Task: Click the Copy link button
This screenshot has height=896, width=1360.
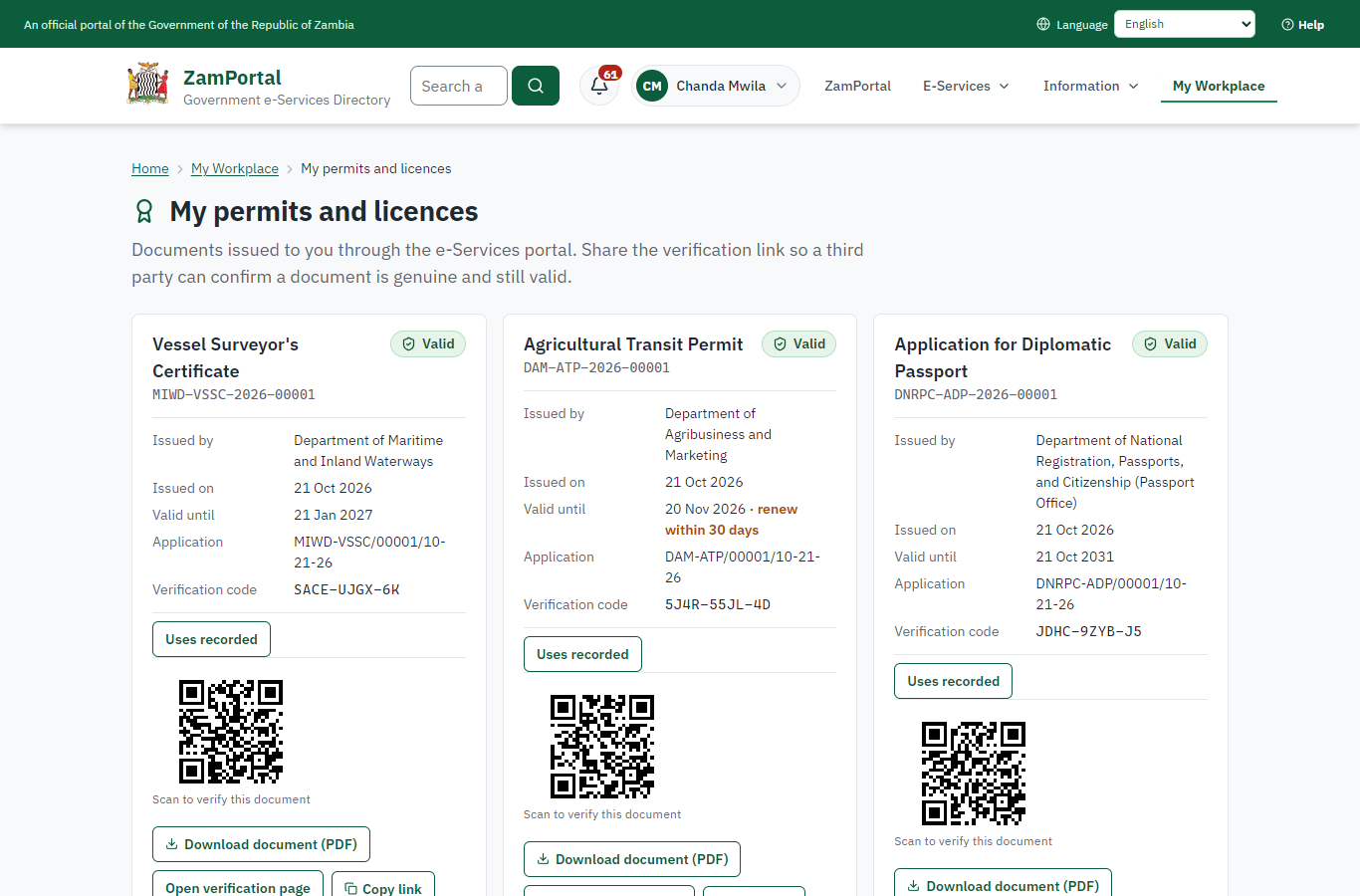Action: (x=383, y=888)
